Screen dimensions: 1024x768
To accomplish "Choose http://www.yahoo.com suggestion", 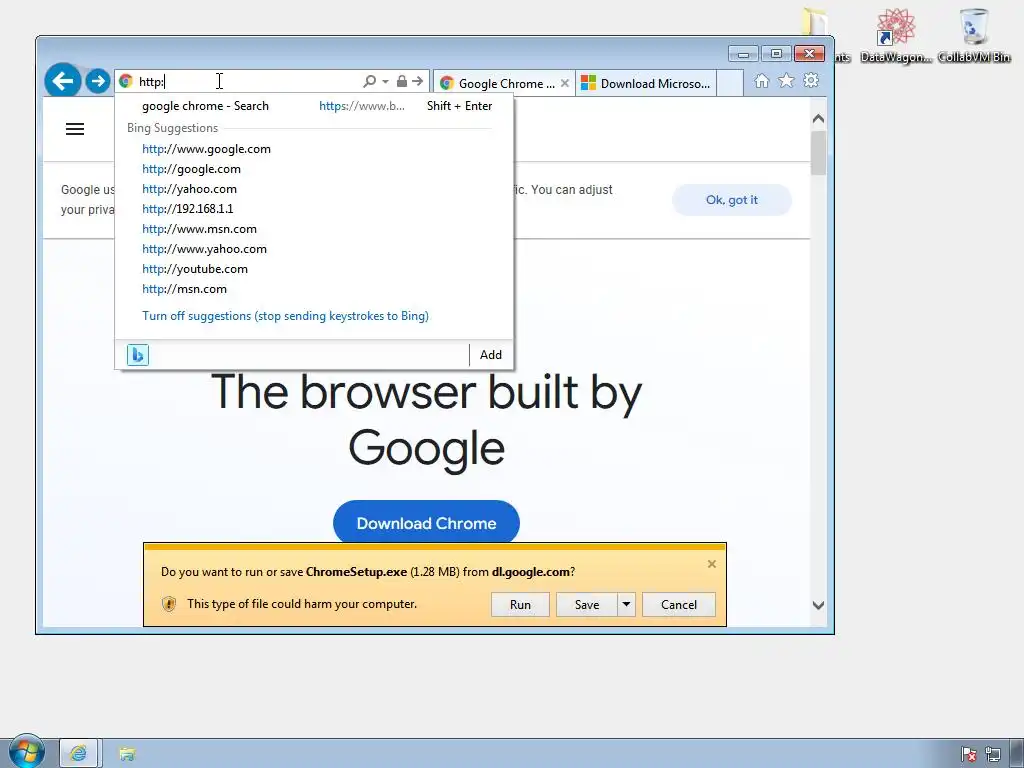I will click(x=314, y=249).
